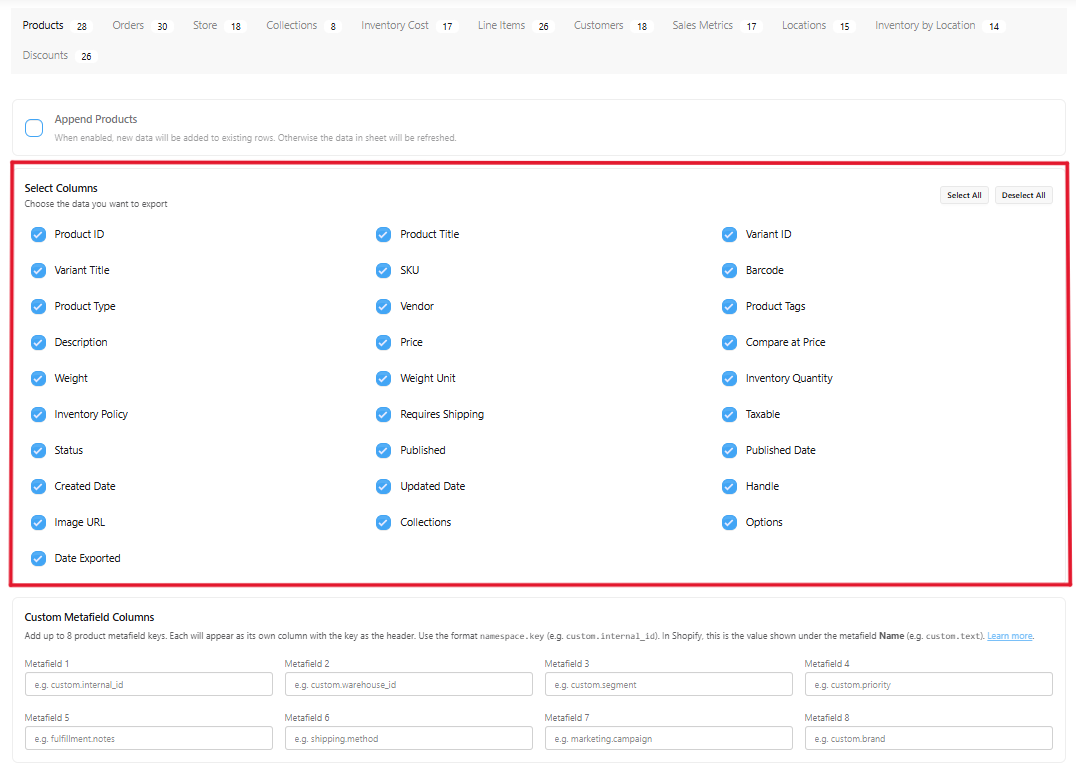Toggle the Weight checkbox

point(38,378)
